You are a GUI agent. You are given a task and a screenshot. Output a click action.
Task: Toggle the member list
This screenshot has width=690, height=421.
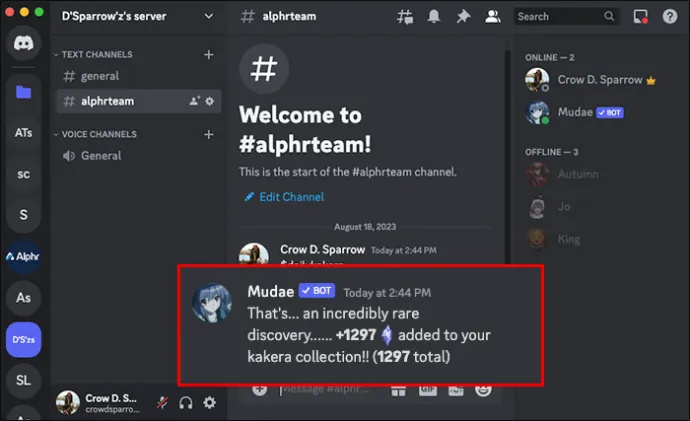click(492, 17)
